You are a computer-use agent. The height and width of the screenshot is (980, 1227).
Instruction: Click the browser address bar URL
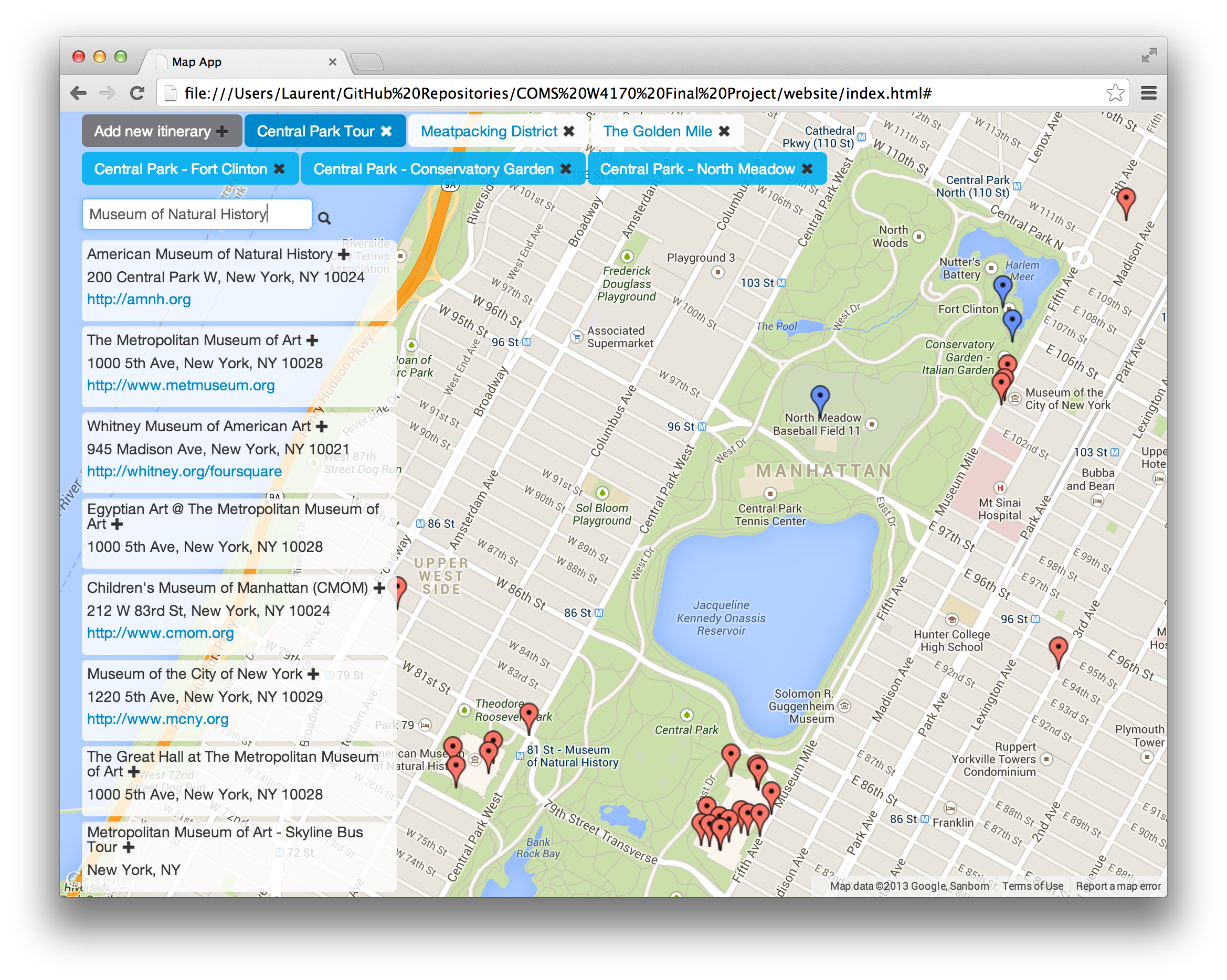tap(558, 93)
